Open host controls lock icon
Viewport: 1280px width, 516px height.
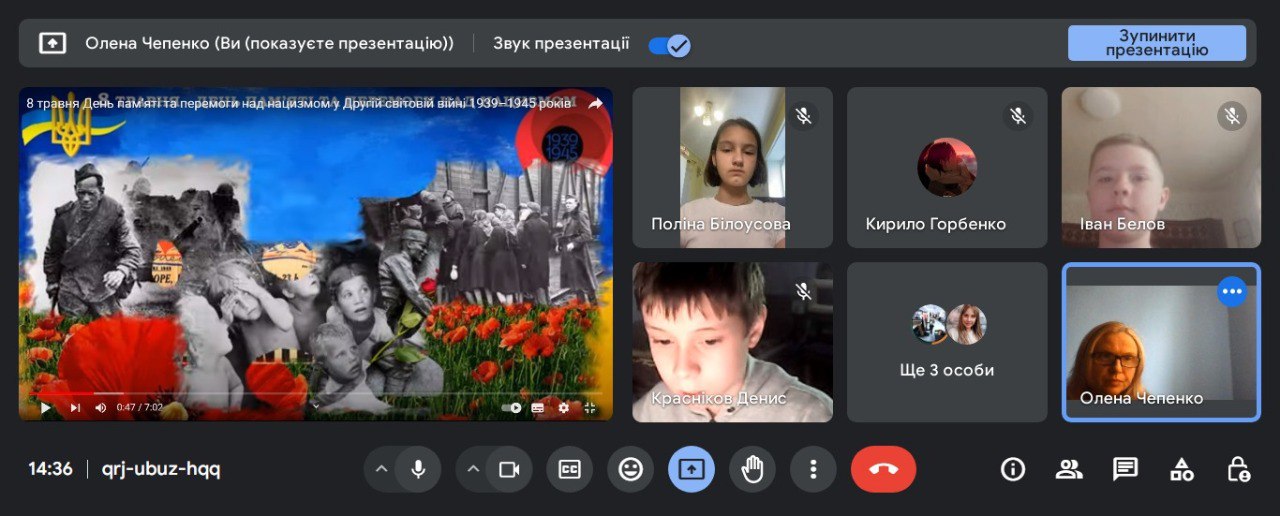[x=1238, y=470]
